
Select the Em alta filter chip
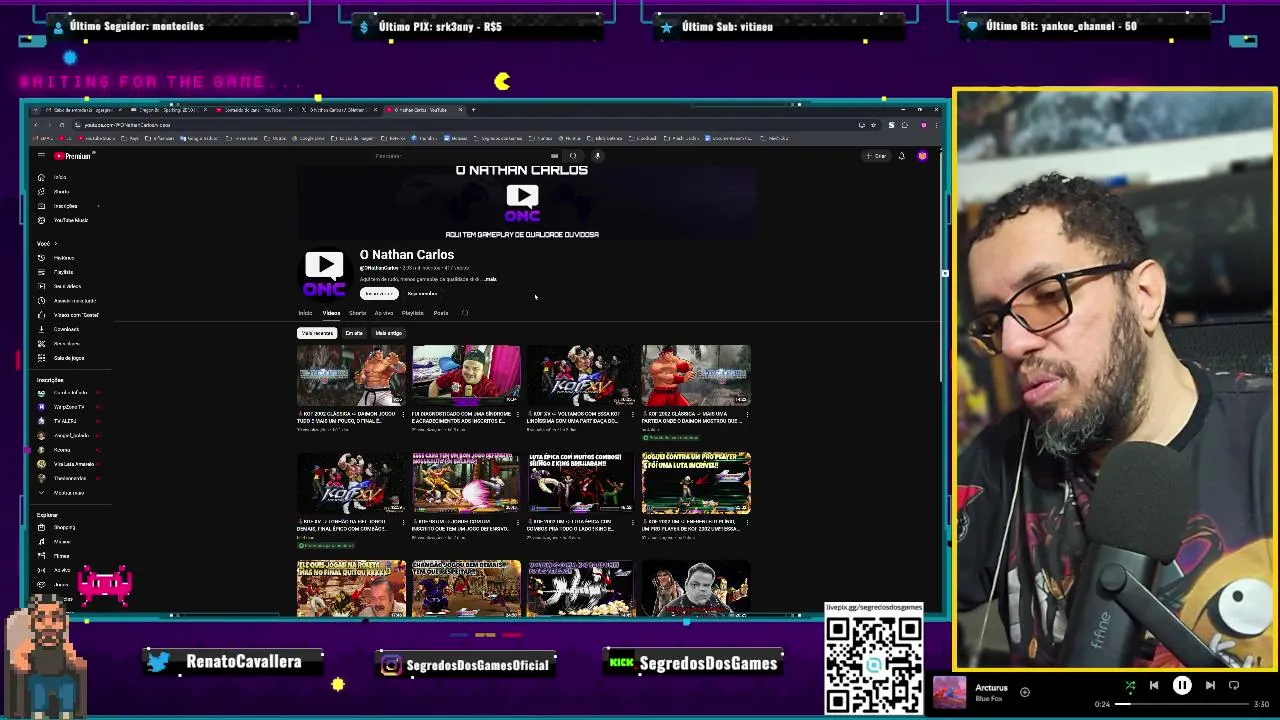[354, 333]
